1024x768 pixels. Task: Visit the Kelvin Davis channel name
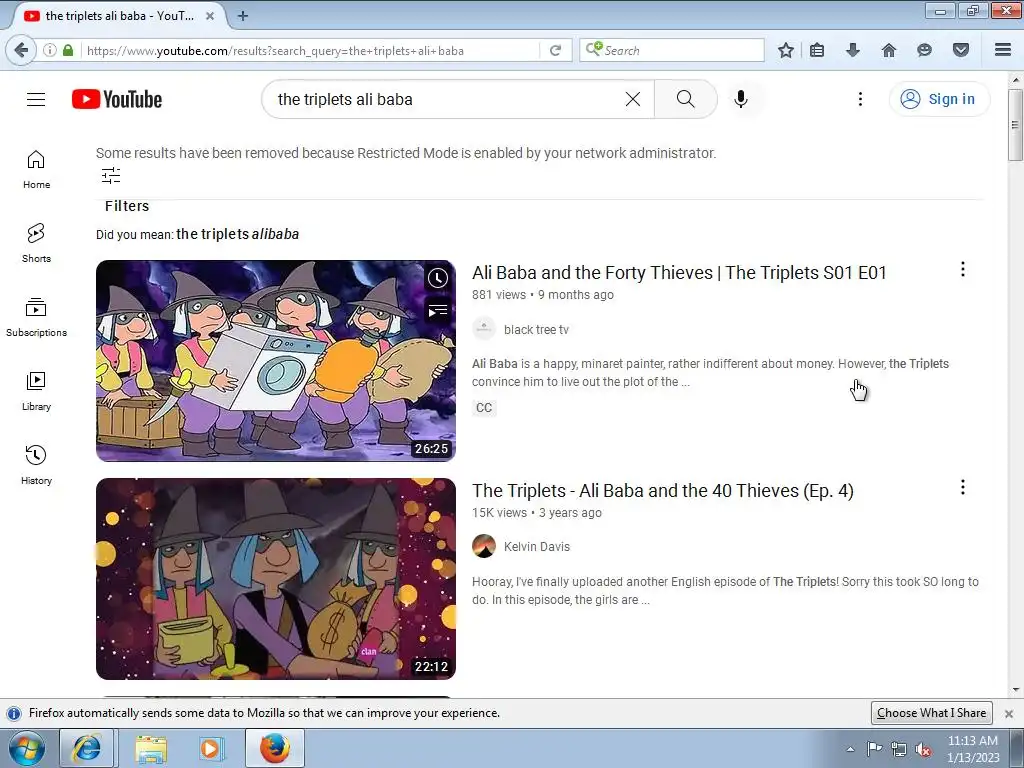coord(537,547)
